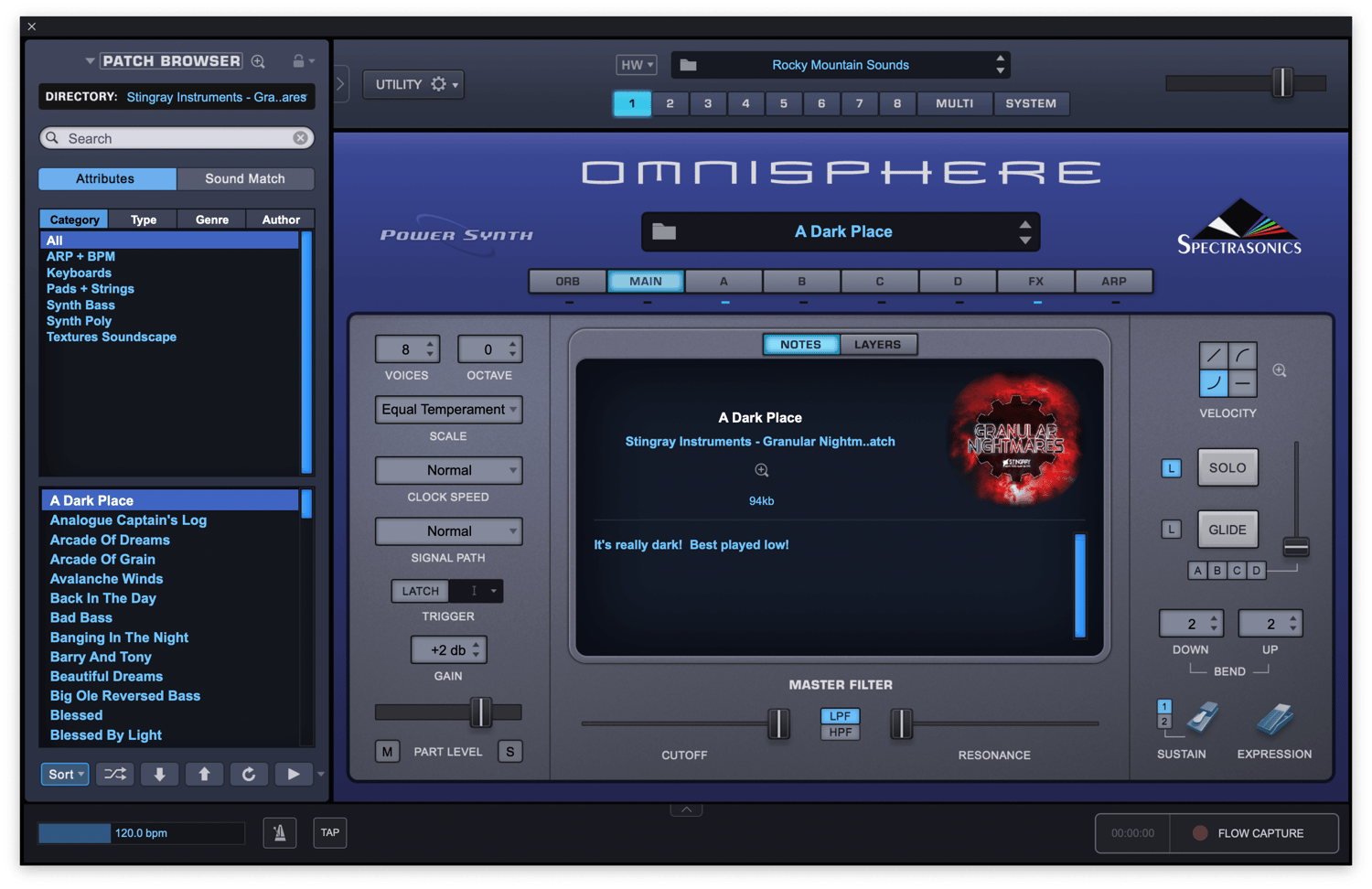Viewport: 1372px width, 889px height.
Task: Open the ARP tab
Action: pos(1114,282)
